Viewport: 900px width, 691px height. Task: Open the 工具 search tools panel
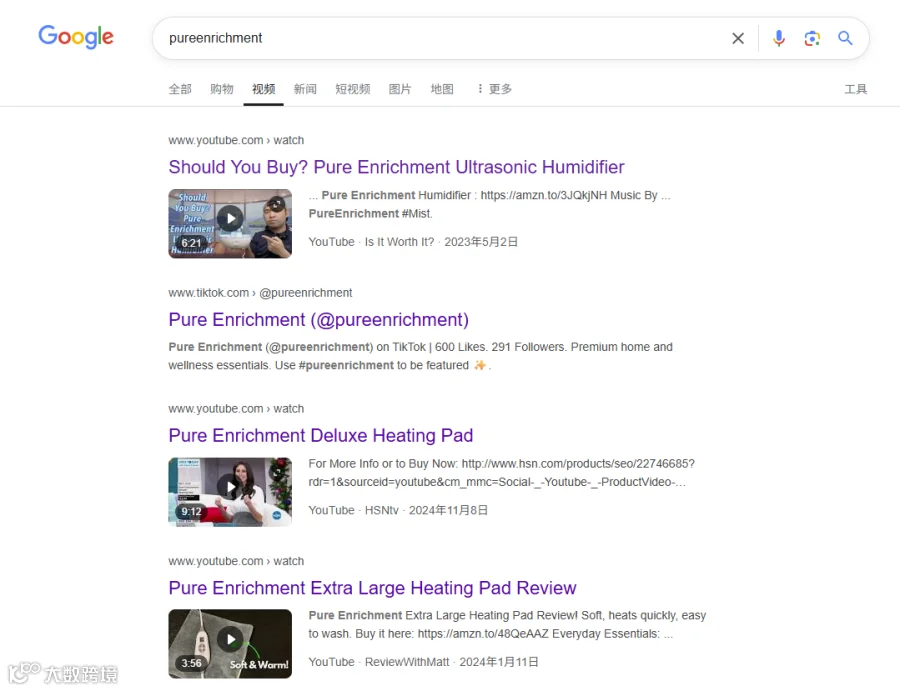click(855, 89)
